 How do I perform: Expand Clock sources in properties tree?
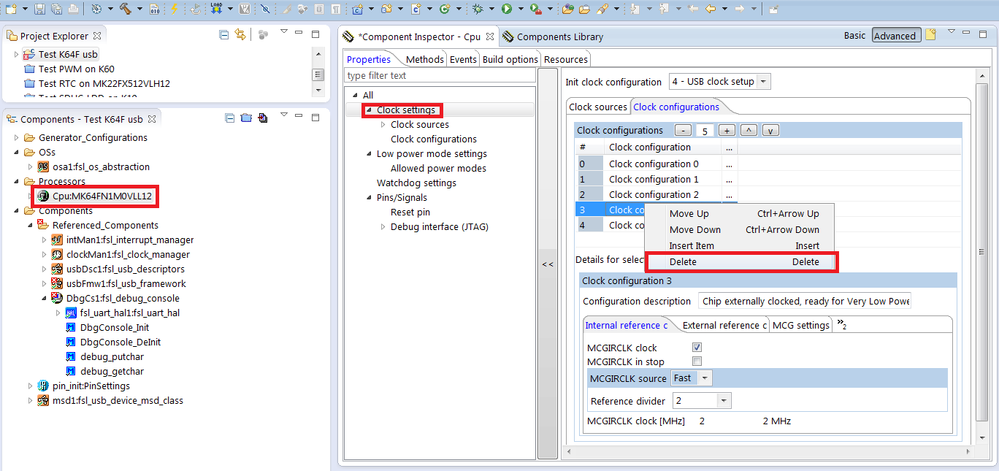point(383,124)
